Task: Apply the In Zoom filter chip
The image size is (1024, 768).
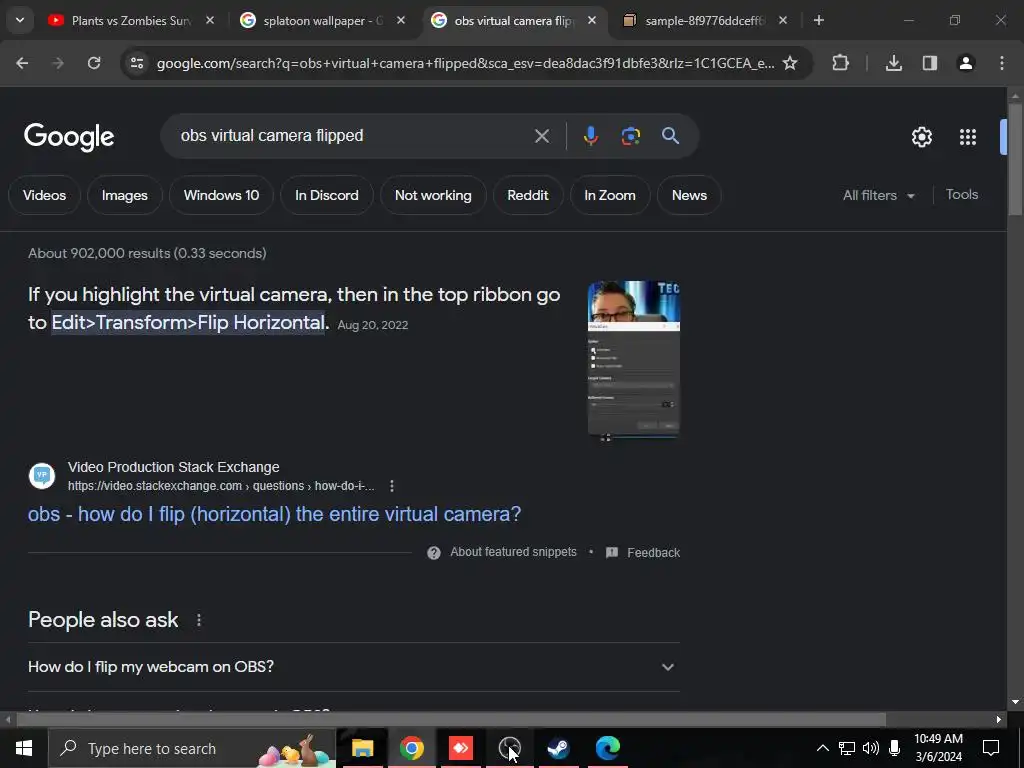Action: (610, 195)
